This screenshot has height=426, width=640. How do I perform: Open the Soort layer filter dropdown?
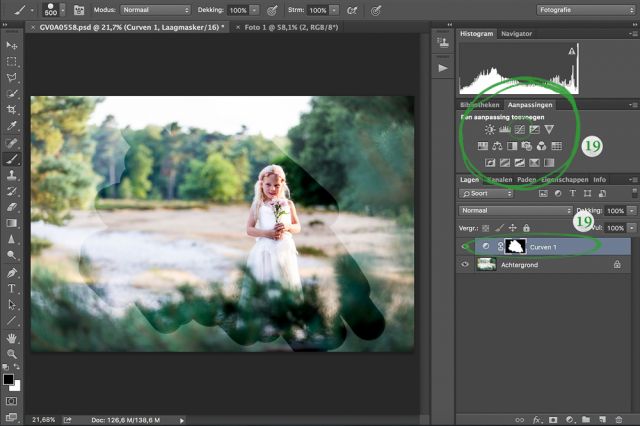pyautogui.click(x=486, y=193)
